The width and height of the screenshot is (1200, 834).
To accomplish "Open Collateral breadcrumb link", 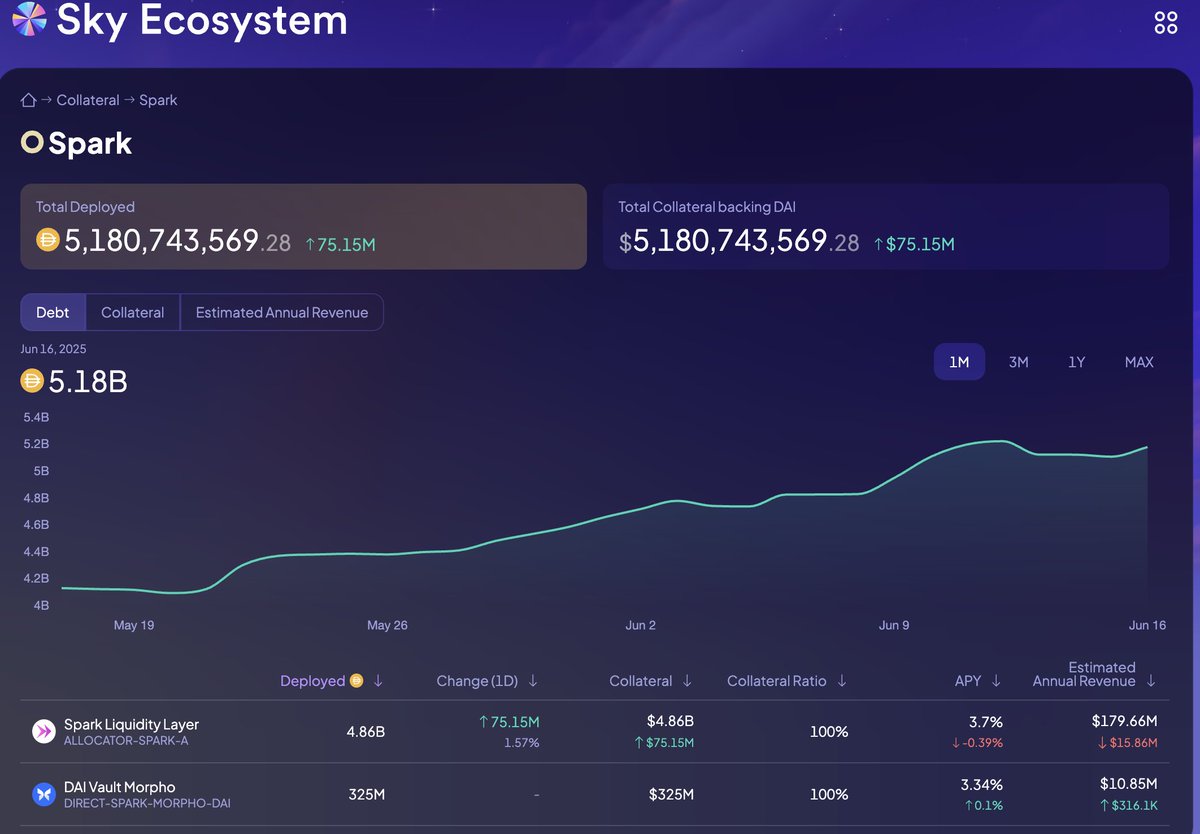I will [88, 100].
